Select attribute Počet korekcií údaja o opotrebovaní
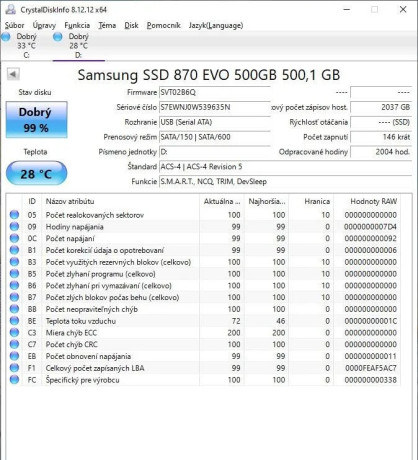This screenshot has width=418, height=460. tap(105, 250)
